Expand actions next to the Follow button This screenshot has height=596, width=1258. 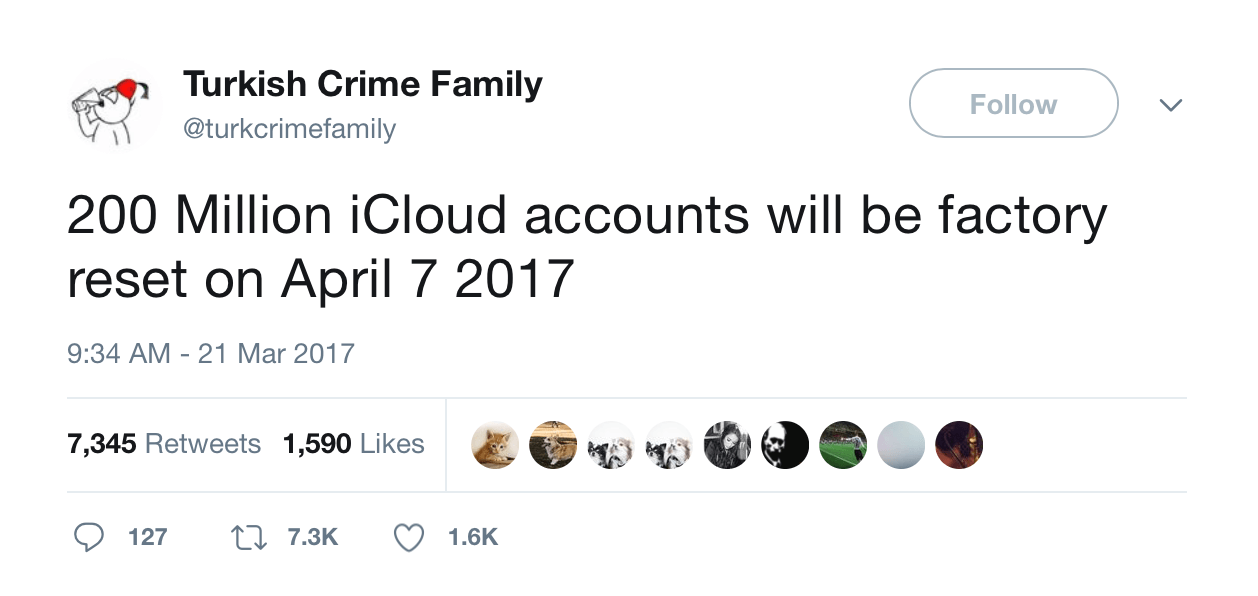(1171, 103)
